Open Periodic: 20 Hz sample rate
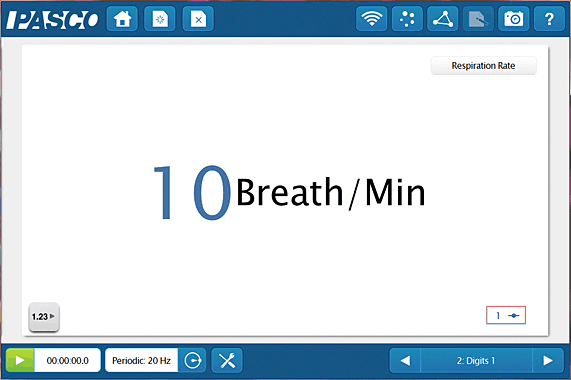Image resolution: width=571 pixels, height=380 pixels. (x=141, y=360)
